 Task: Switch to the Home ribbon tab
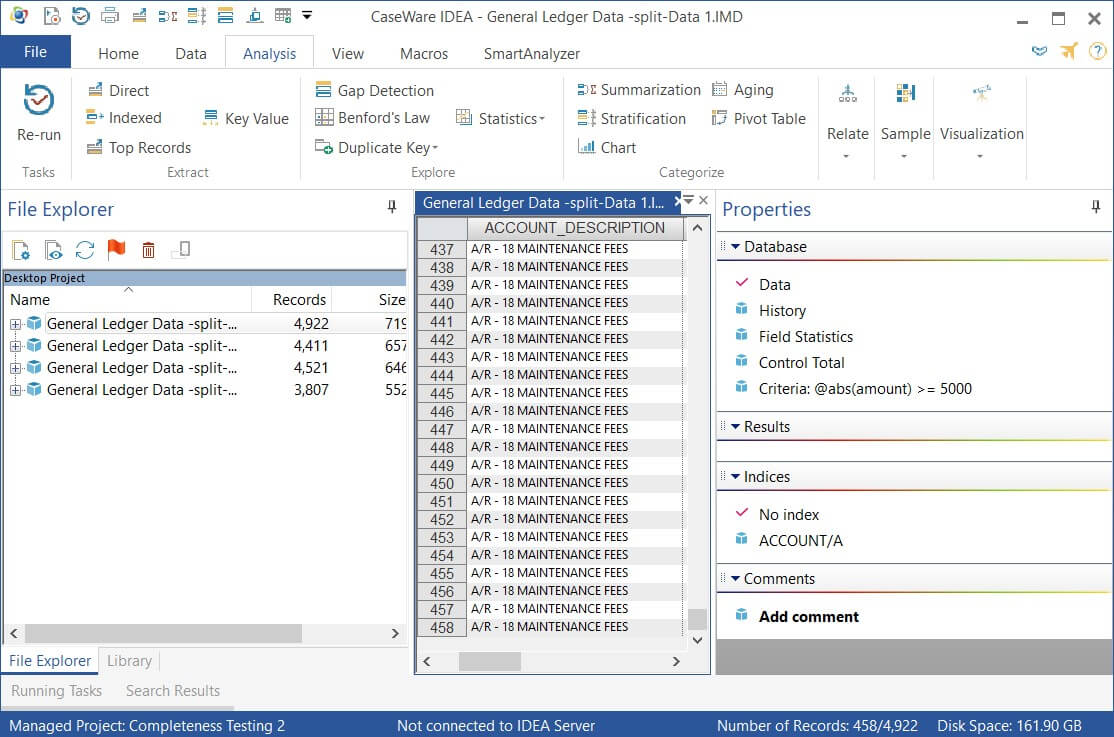click(x=119, y=53)
